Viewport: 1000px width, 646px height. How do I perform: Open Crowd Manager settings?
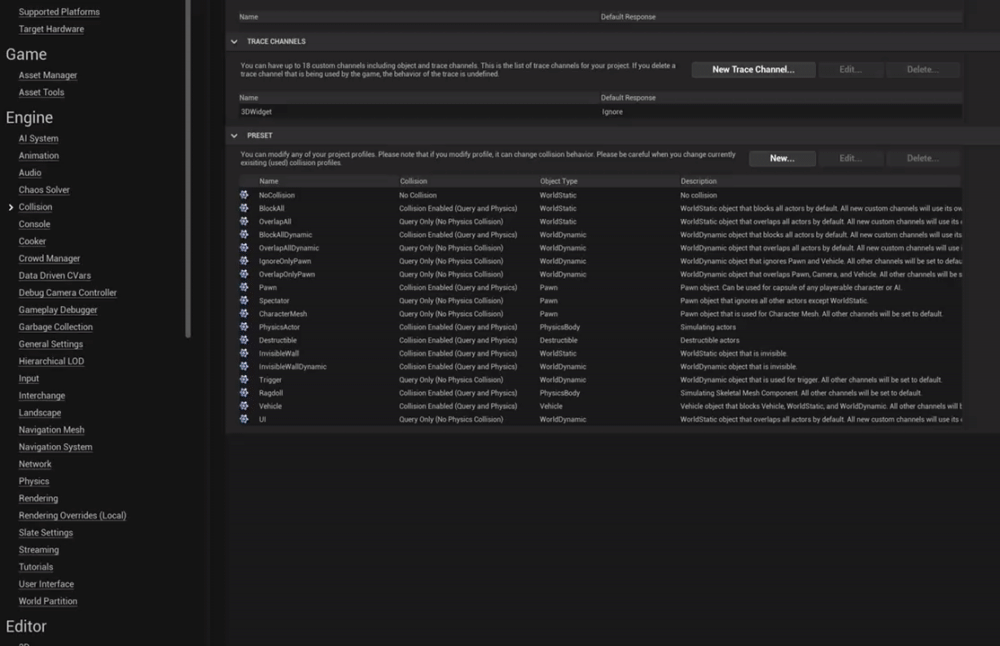[x=49, y=259]
